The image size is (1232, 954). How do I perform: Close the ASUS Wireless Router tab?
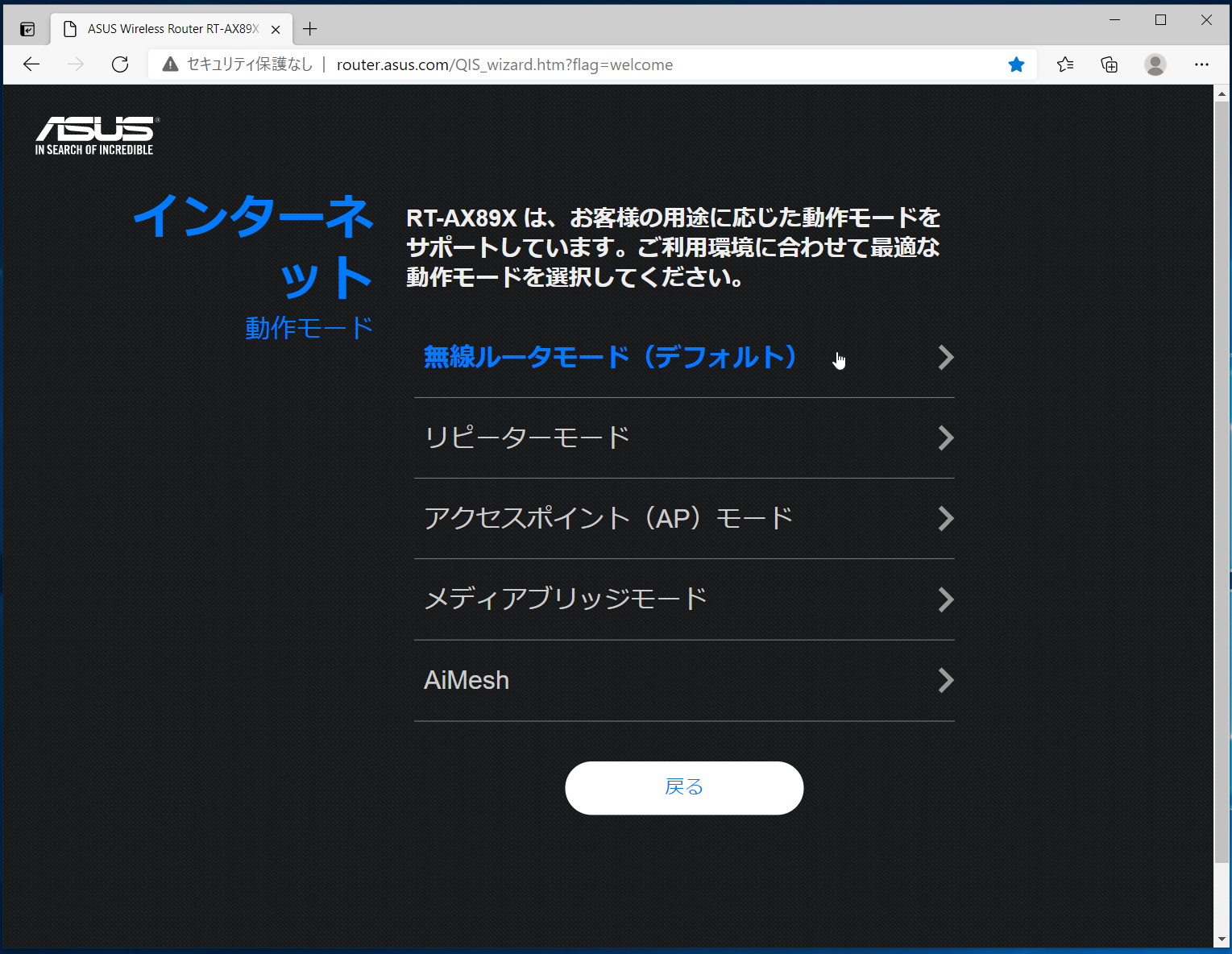tap(276, 29)
